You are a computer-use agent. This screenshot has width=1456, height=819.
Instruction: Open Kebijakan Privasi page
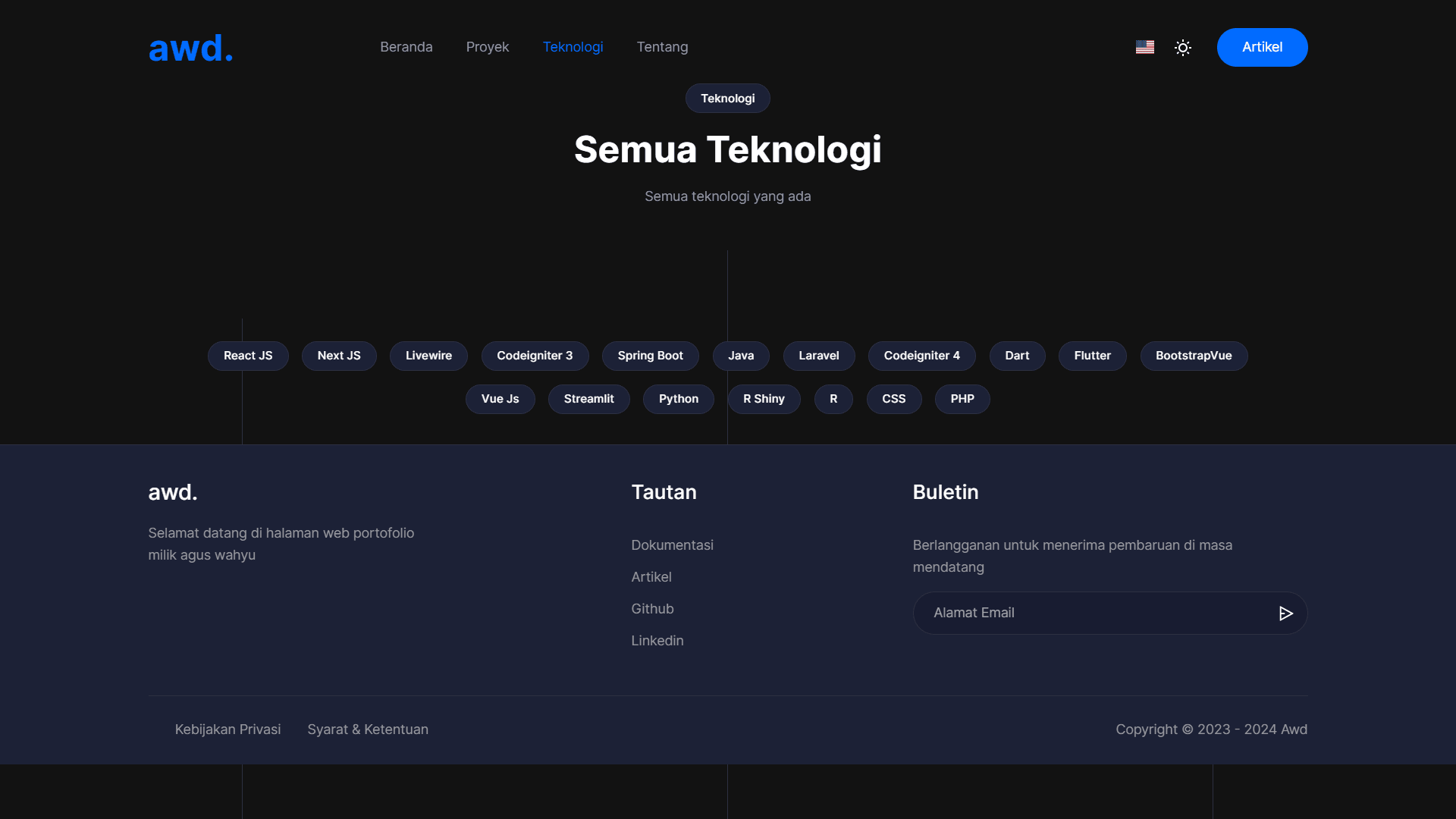pyautogui.click(x=227, y=729)
